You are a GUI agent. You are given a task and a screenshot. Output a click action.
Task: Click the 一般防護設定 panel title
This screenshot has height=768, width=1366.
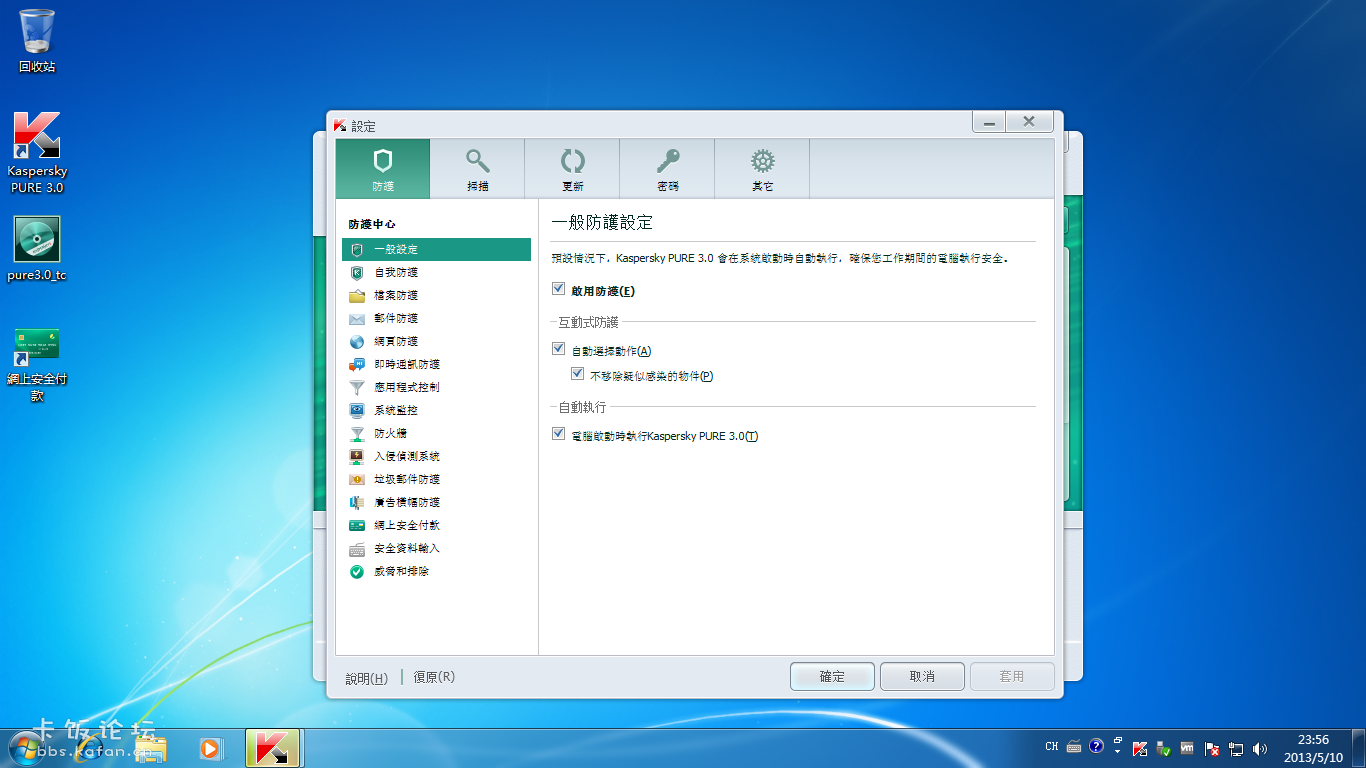(602, 223)
